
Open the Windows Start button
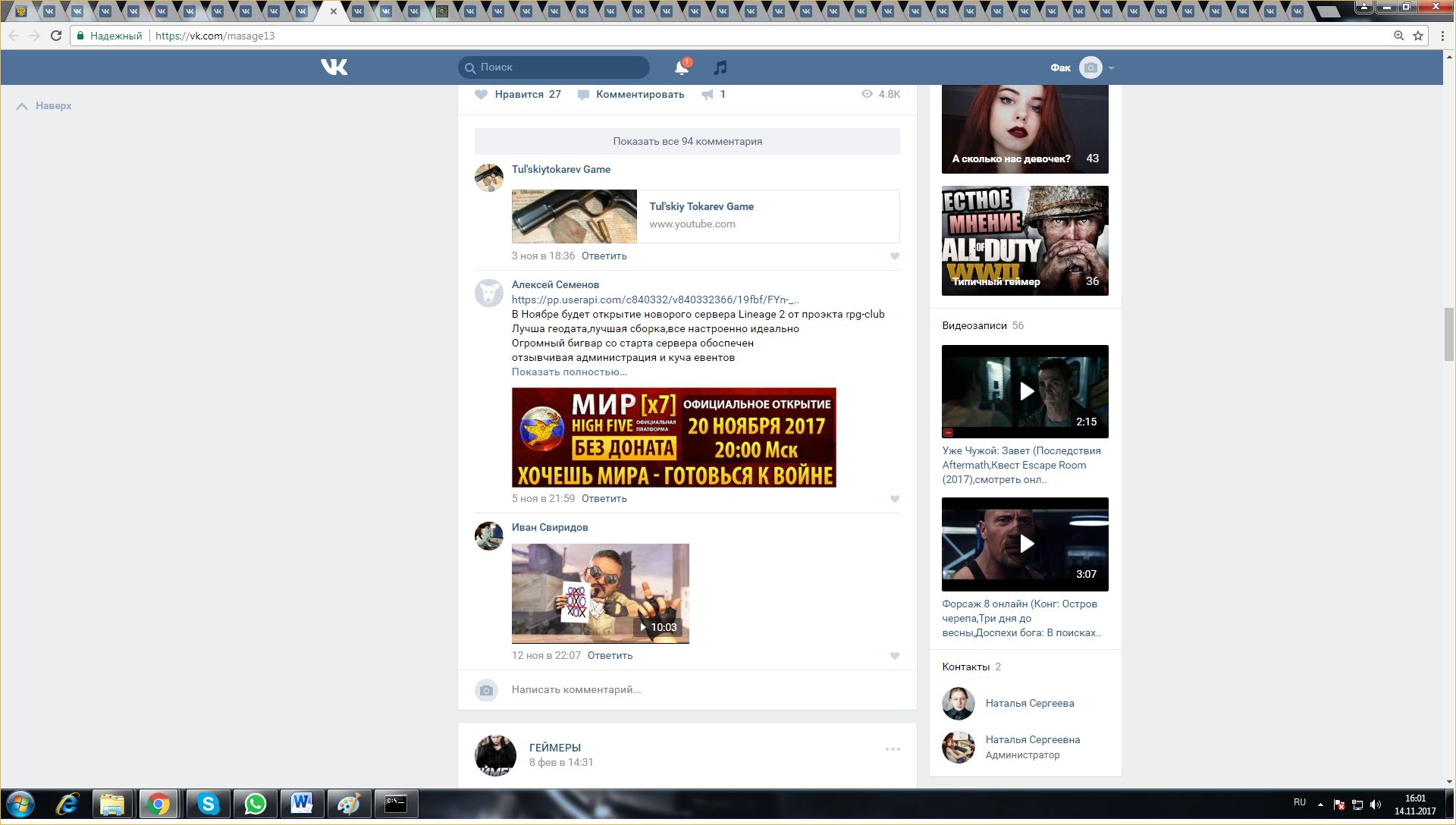pyautogui.click(x=20, y=805)
